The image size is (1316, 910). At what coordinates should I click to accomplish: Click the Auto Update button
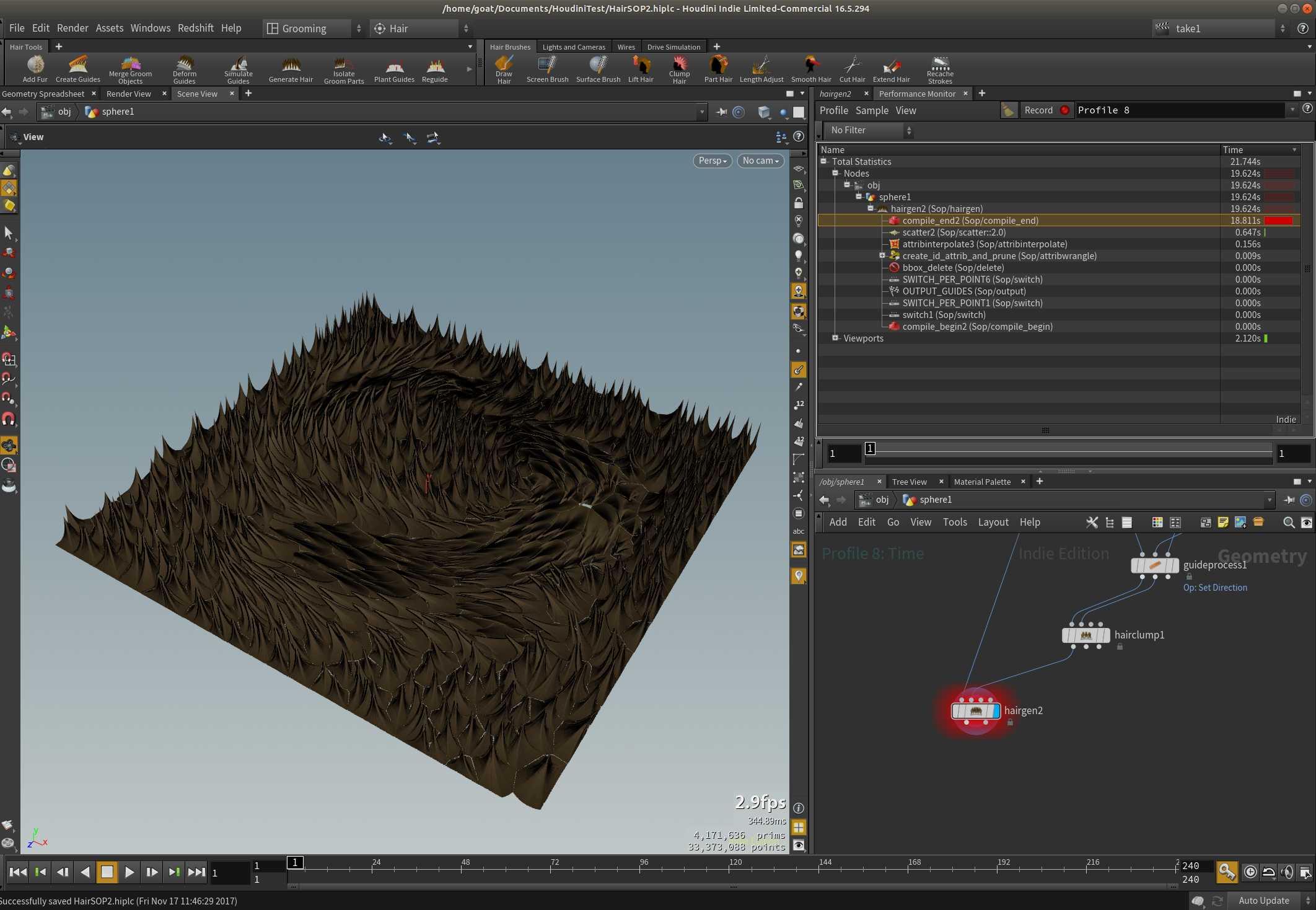[1264, 901]
